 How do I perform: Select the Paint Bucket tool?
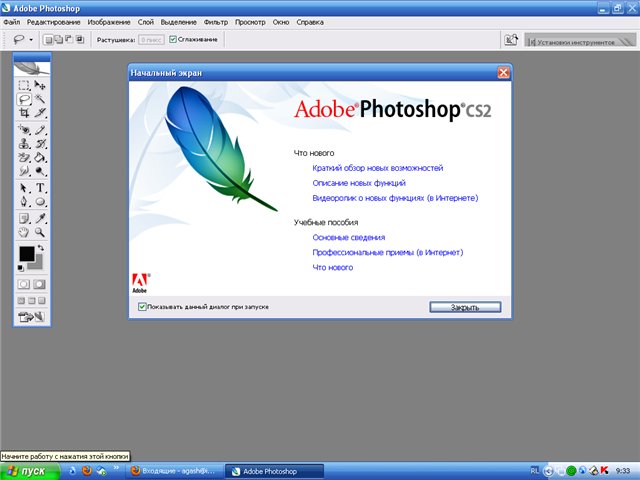41,158
